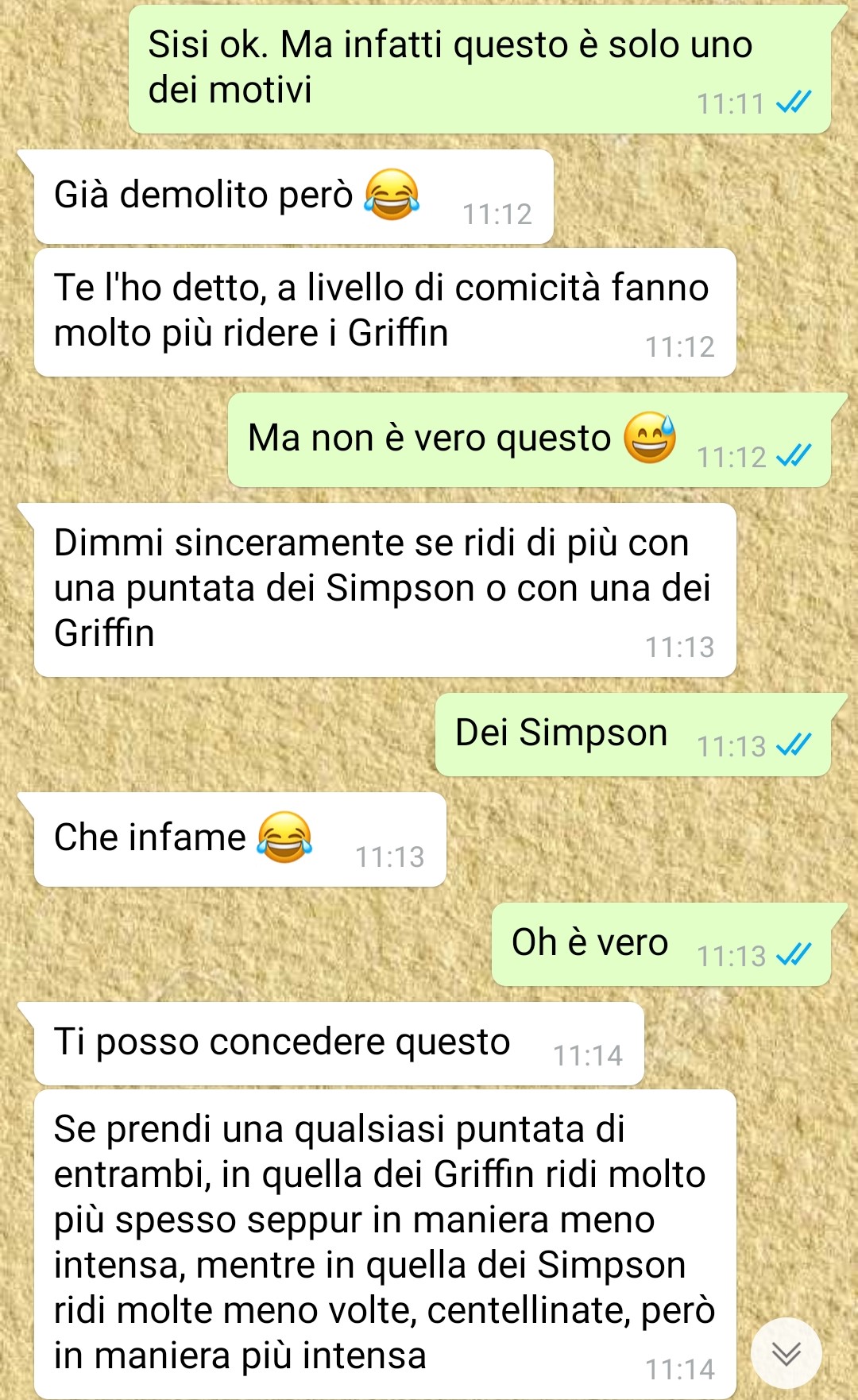Select the 'Ti posso concedere questo' message

click(x=339, y=1044)
